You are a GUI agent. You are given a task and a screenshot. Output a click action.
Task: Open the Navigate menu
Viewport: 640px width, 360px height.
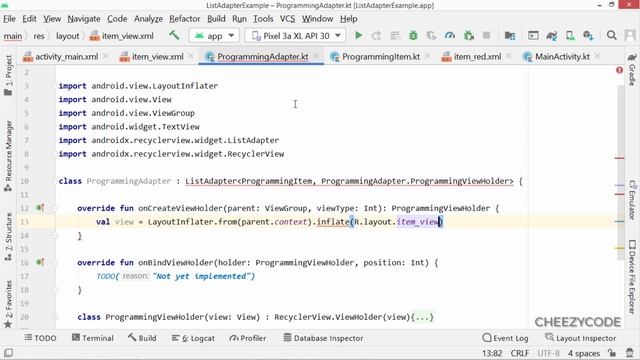(84, 19)
